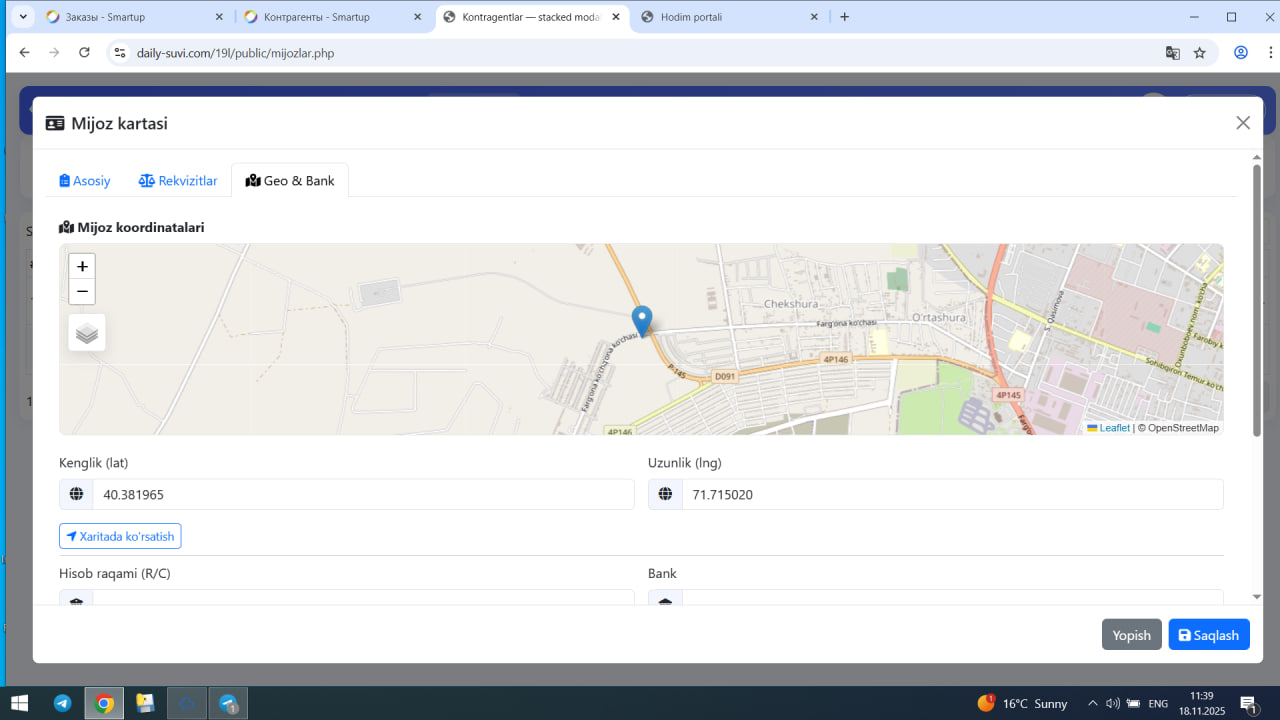Click the modal scrollbar down arrow
The image size is (1280, 720).
1257,597
